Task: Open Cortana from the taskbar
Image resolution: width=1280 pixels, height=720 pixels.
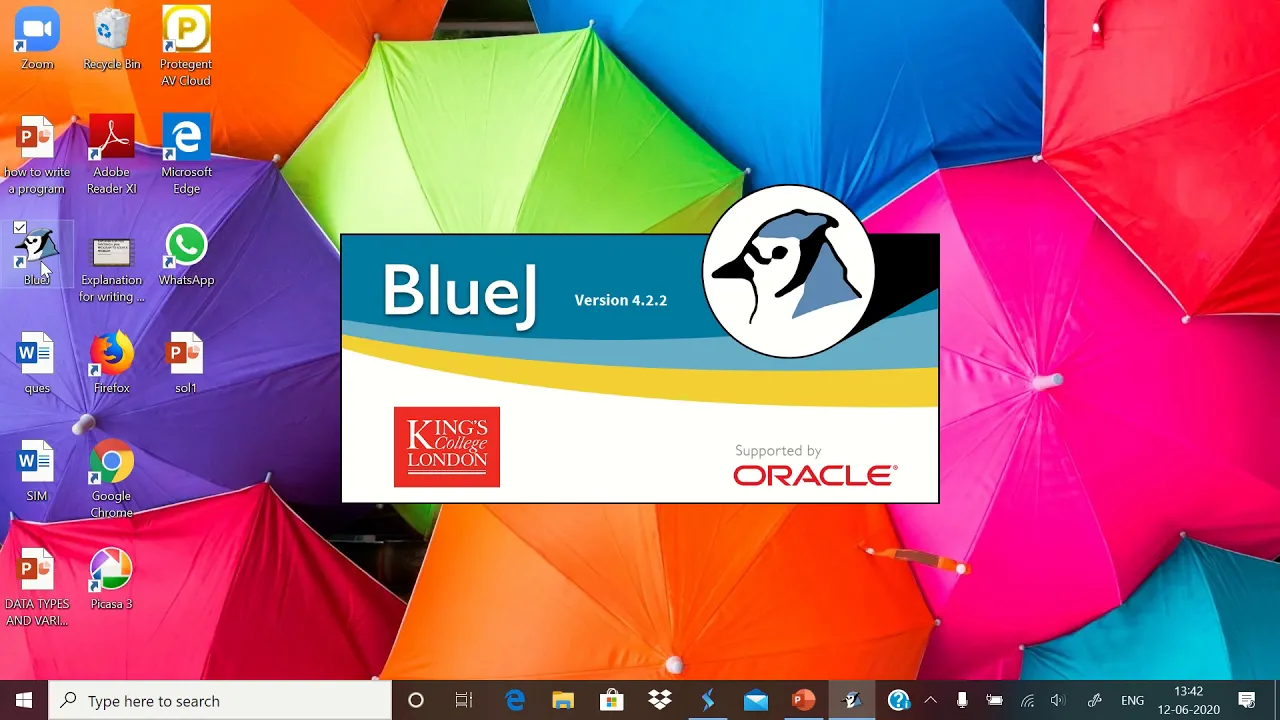Action: 416,700
